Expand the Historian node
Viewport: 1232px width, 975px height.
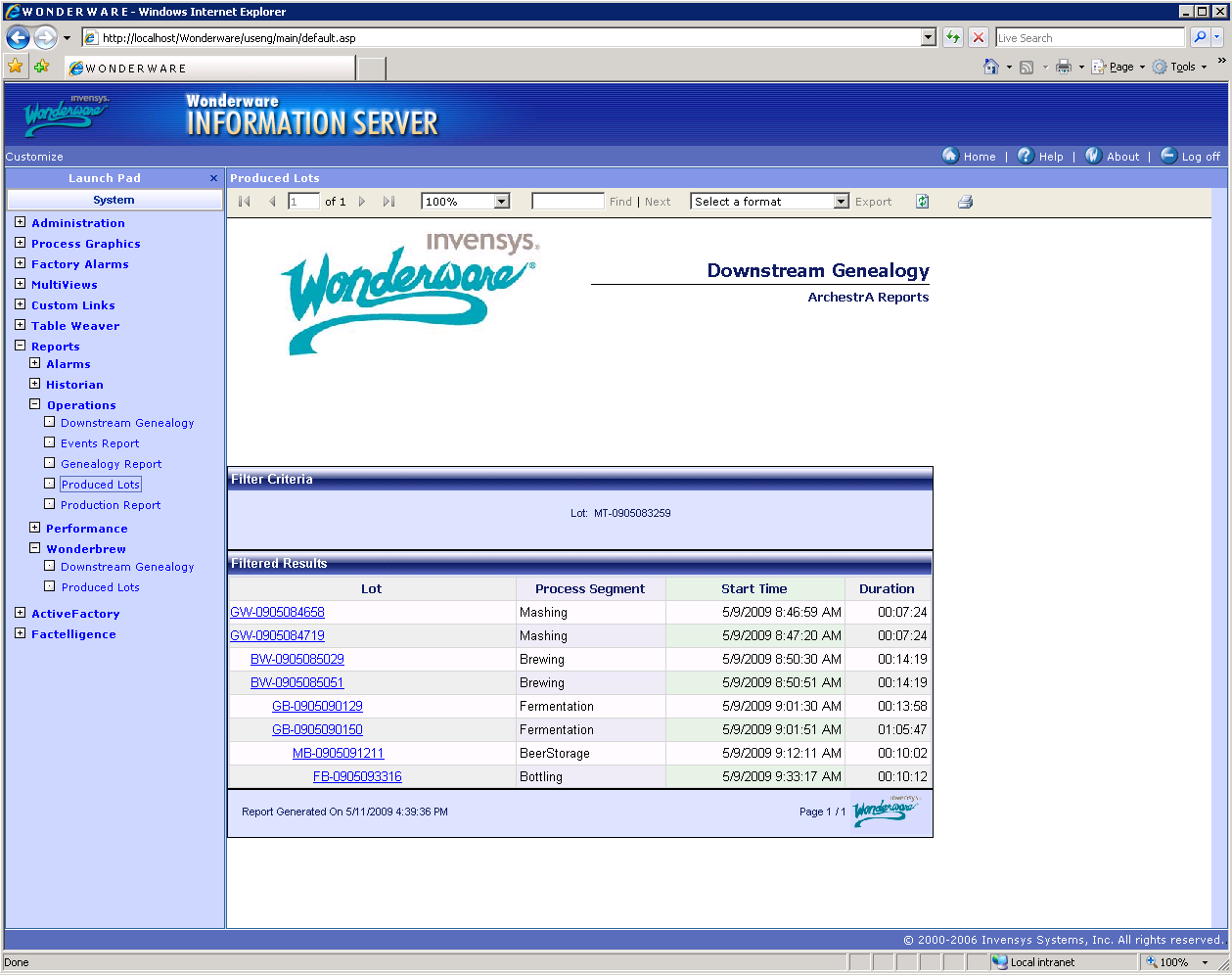point(35,384)
